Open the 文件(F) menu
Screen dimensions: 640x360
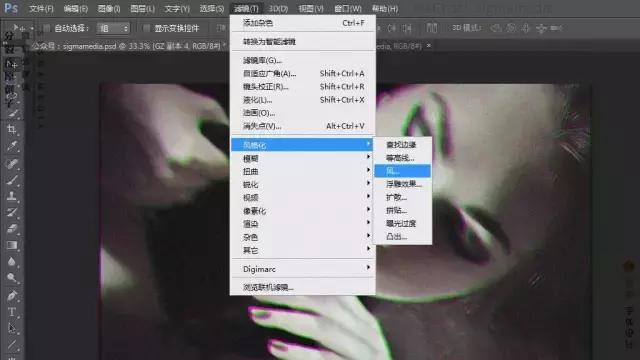[x=41, y=8]
